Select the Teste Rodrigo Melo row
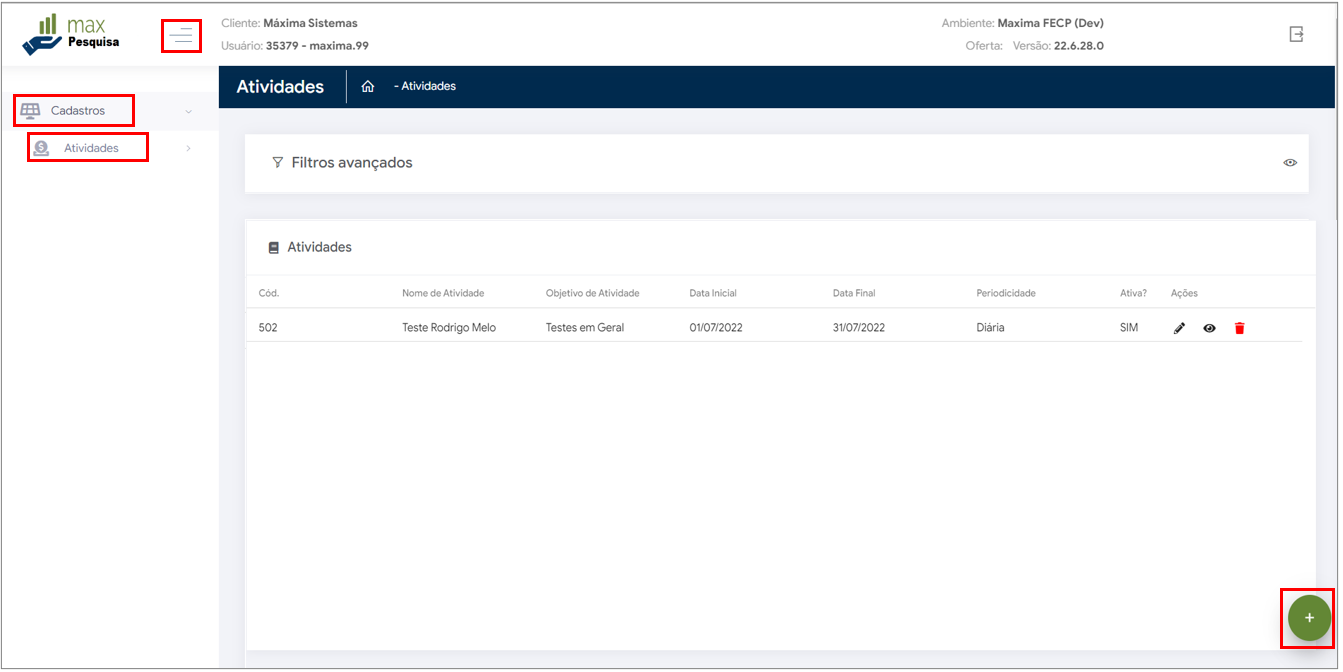1343x672 pixels. point(448,328)
